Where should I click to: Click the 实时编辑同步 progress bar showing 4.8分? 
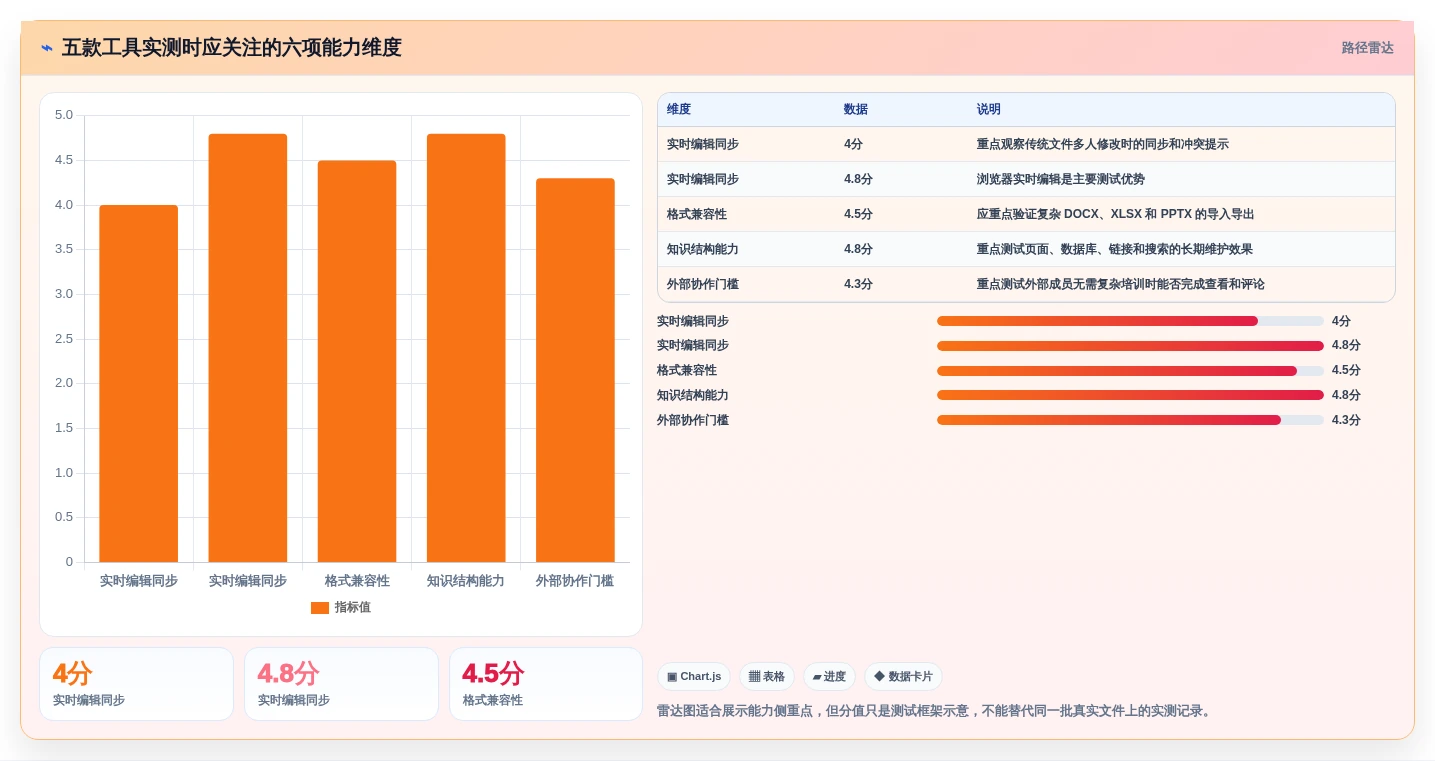pos(1130,346)
